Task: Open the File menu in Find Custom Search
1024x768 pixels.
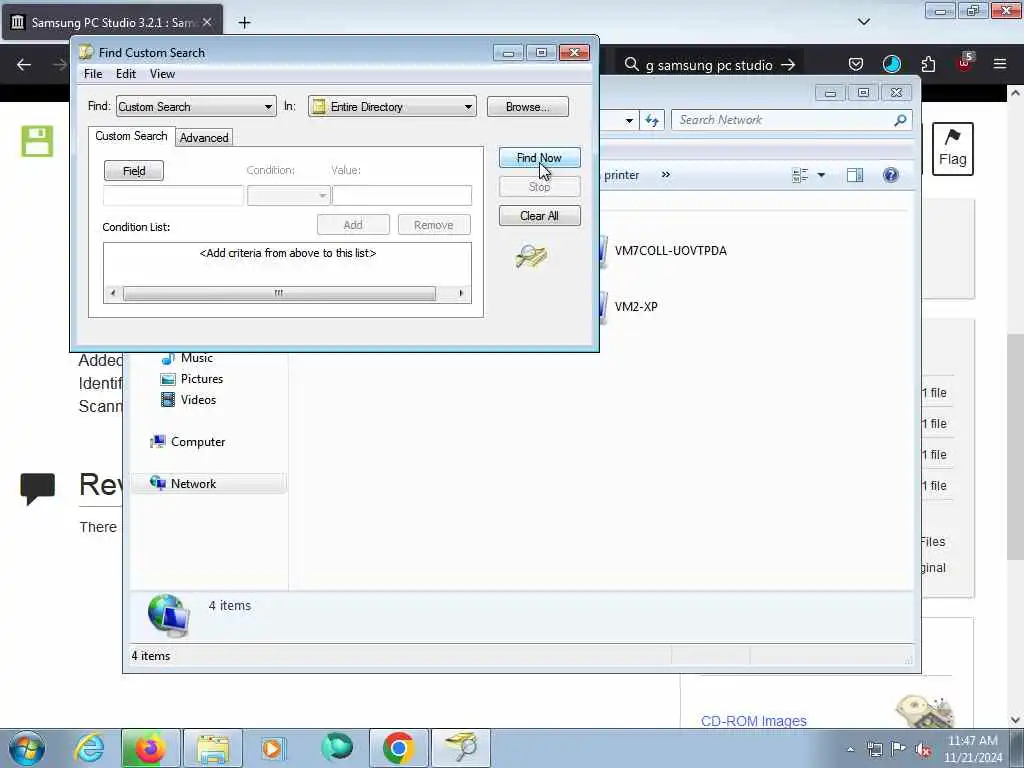Action: 93,74
